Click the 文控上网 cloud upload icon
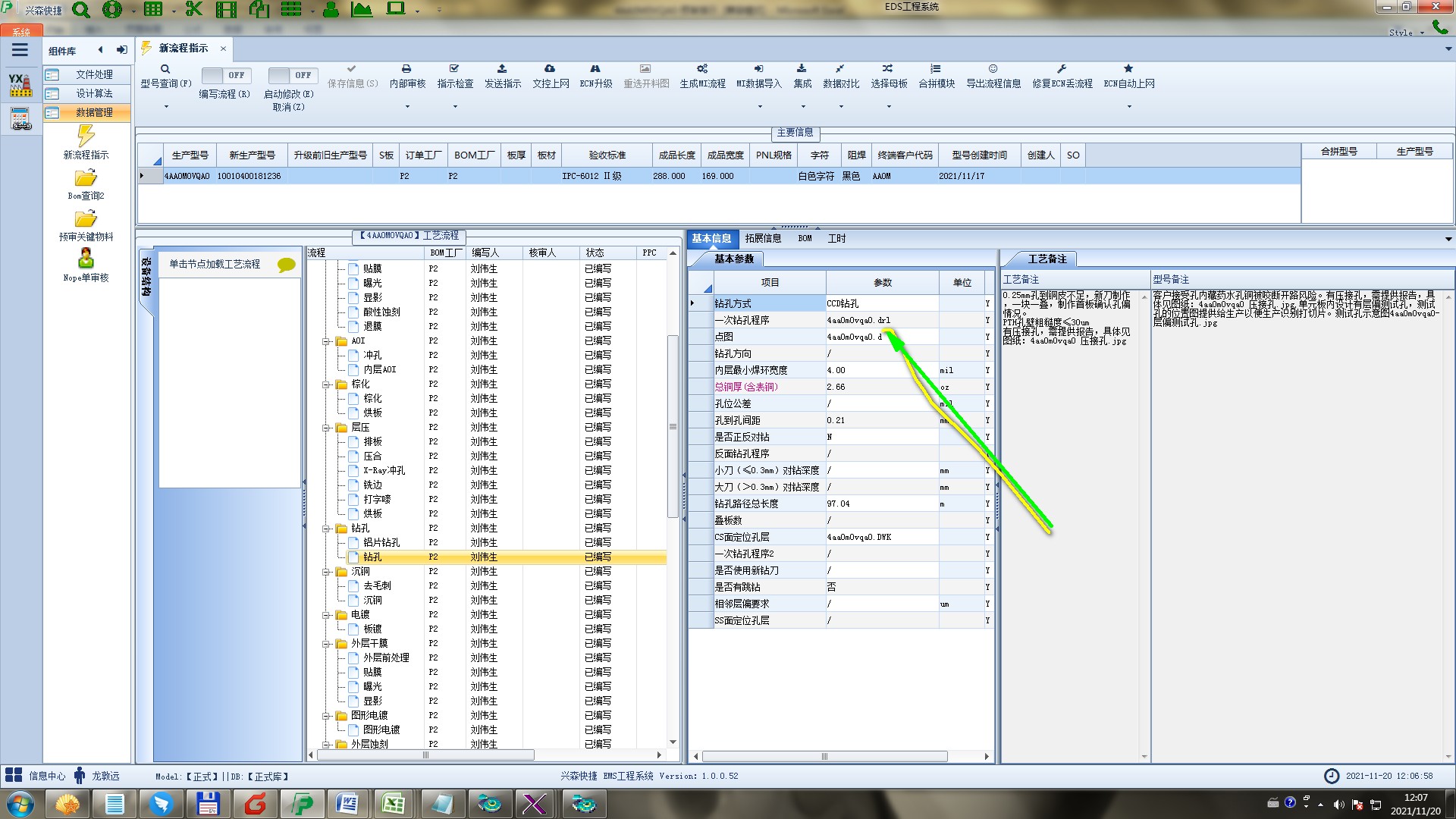The width and height of the screenshot is (1456, 819). 550,69
